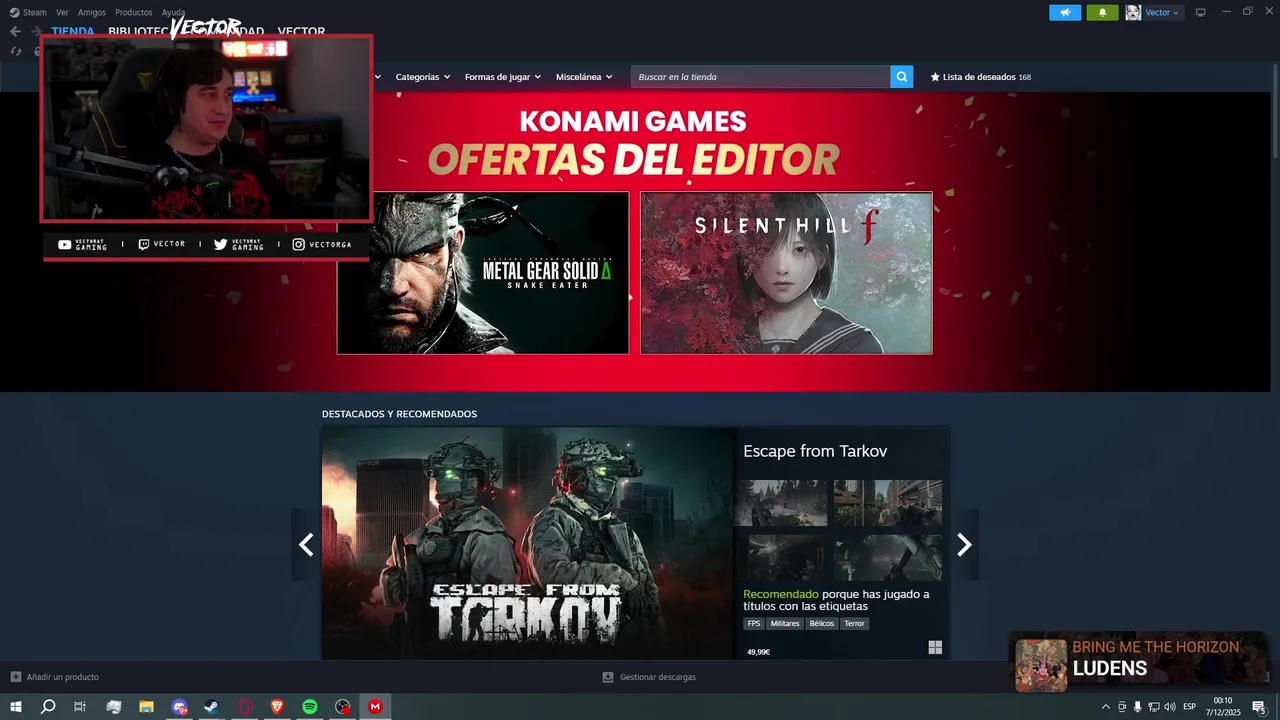Open the Ayuda menu
This screenshot has height=720, width=1280.
coord(173,12)
